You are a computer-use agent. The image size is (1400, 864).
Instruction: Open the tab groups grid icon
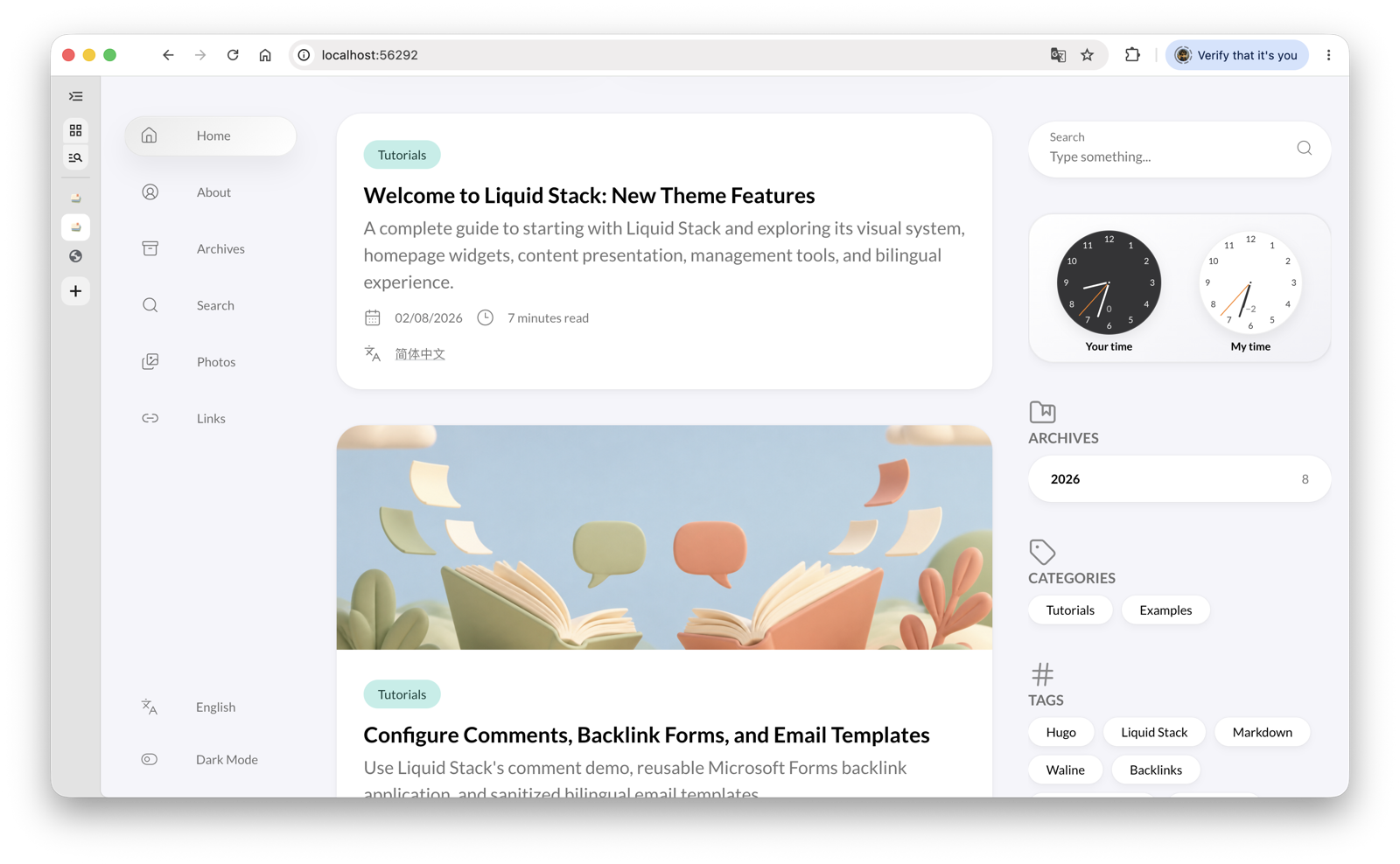pyautogui.click(x=76, y=130)
